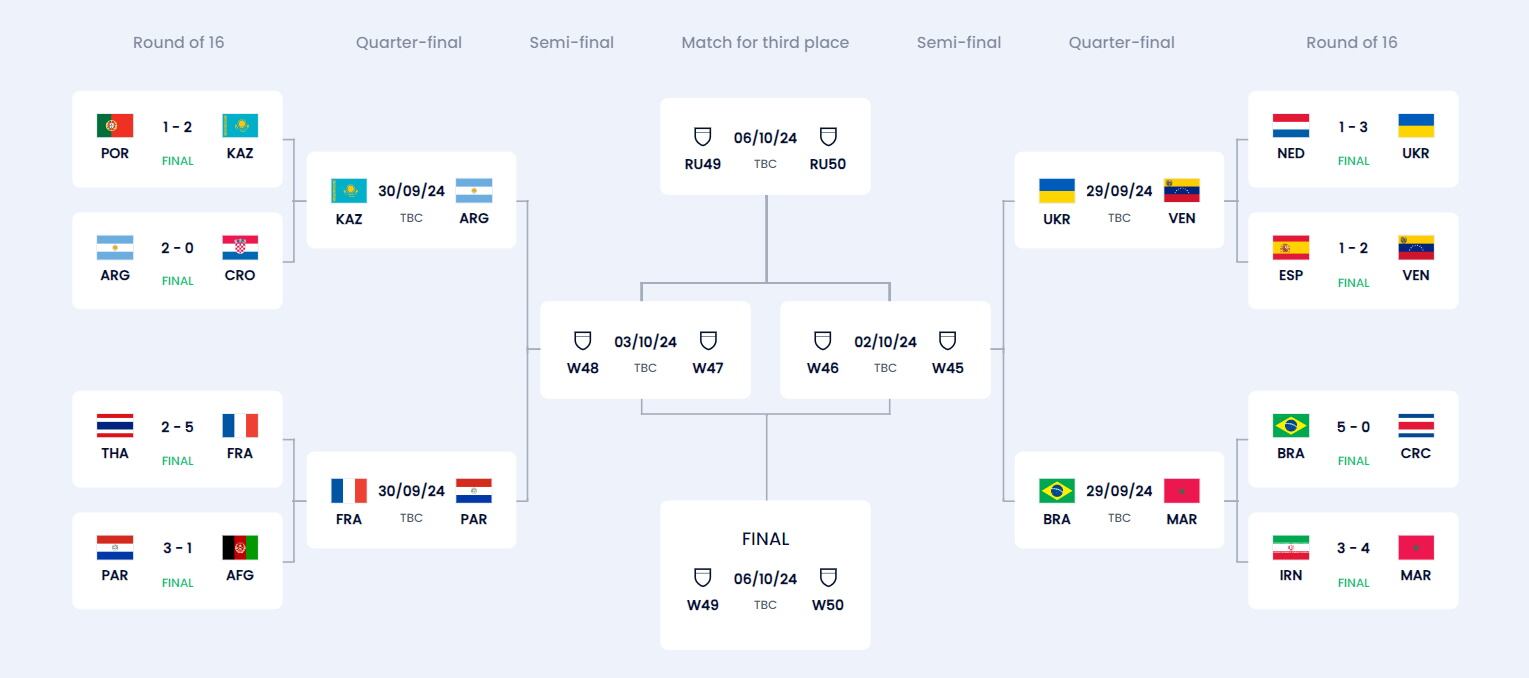Open the POR vs KAZ 1 - 2 score

pyautogui.click(x=177, y=127)
